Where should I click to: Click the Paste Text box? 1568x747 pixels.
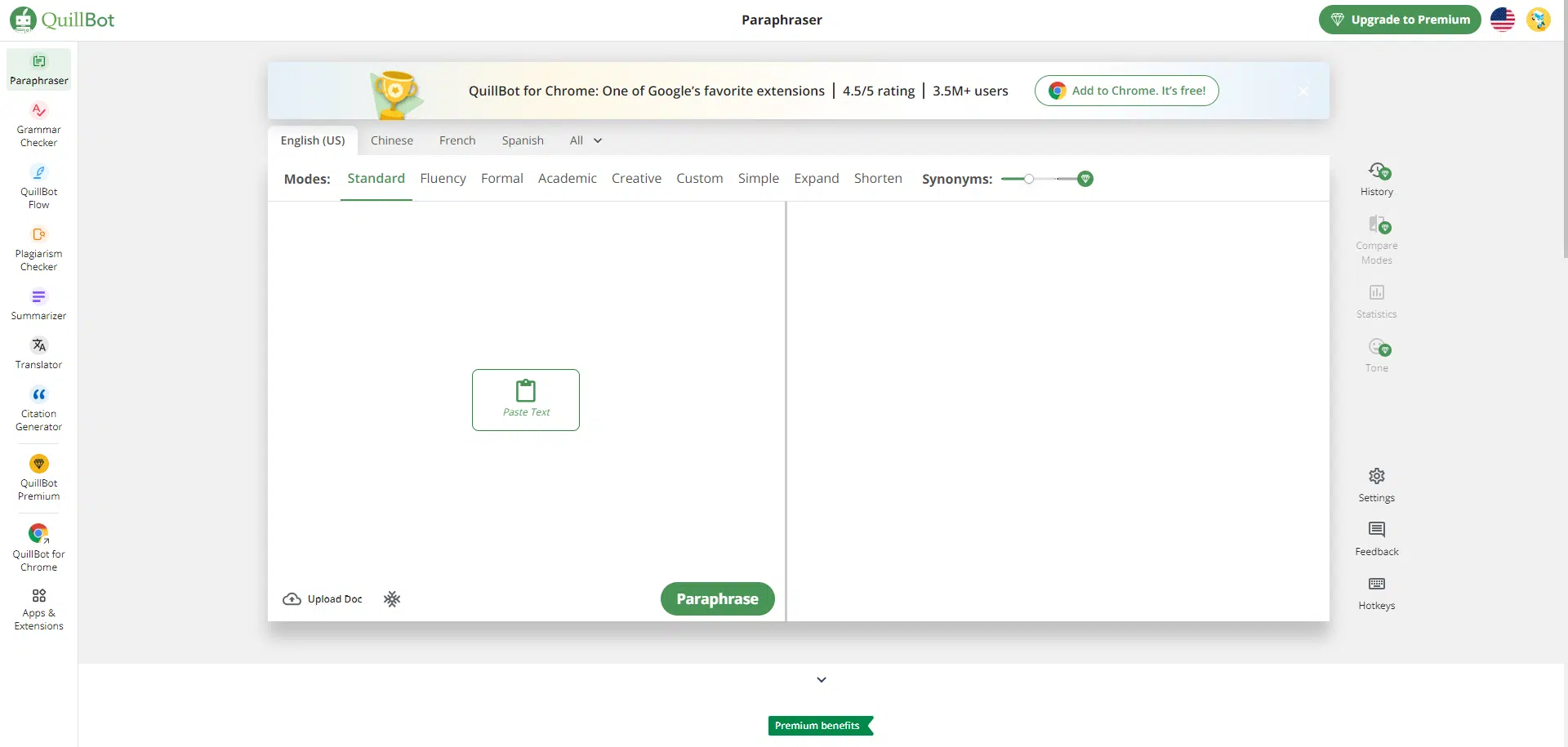(526, 400)
